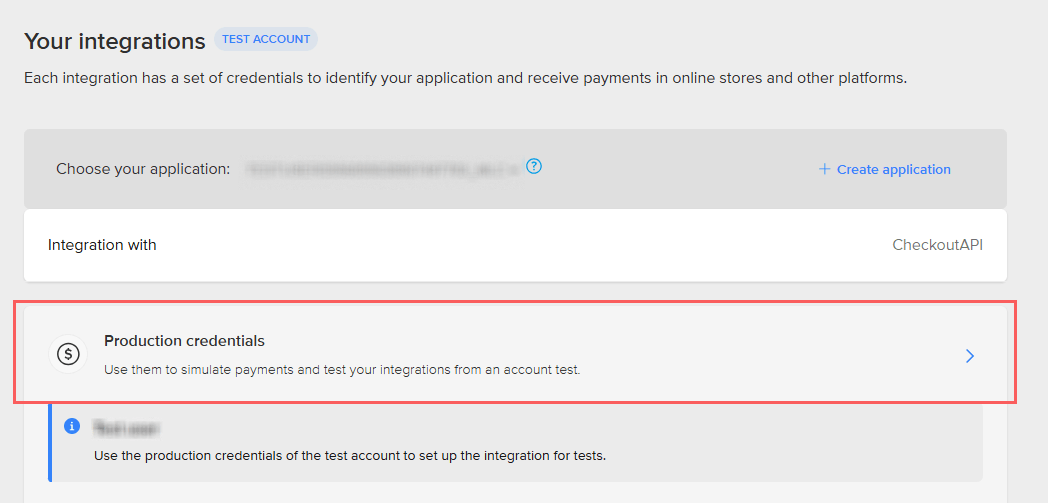1048x503 pixels.
Task: Select the Production credentials title text
Action: pyautogui.click(x=184, y=341)
